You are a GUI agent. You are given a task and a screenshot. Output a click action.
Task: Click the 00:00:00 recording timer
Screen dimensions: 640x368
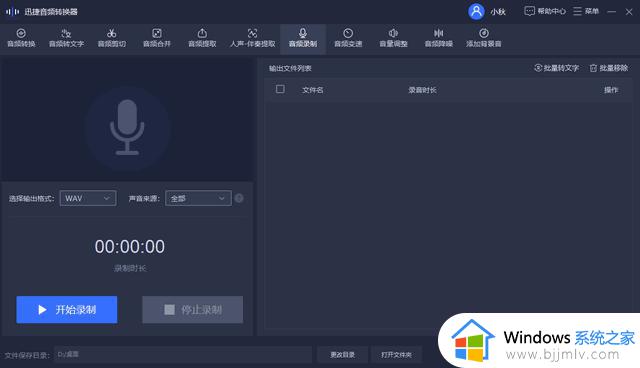[130, 247]
